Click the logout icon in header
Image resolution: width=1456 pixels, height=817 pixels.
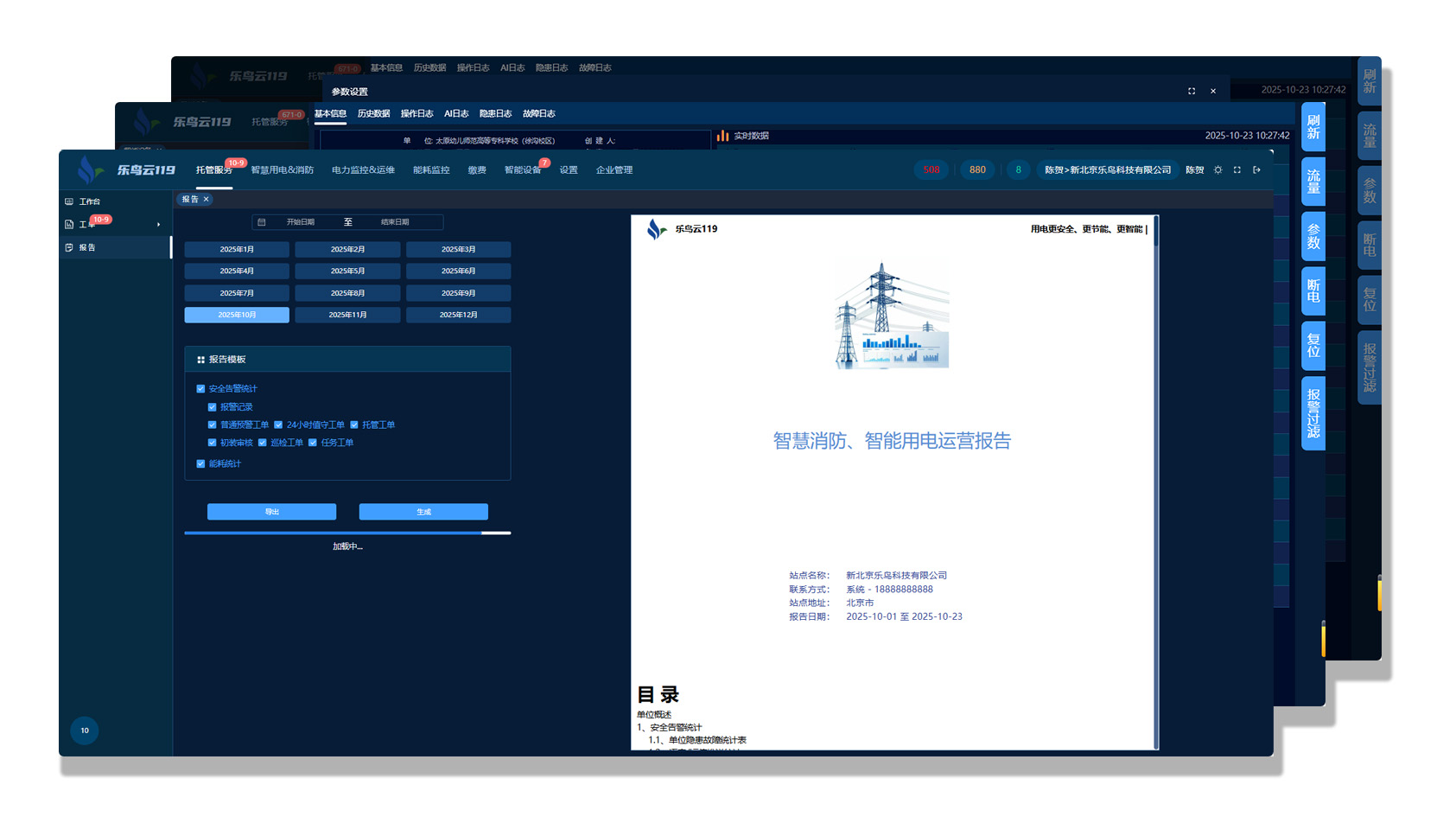[1257, 170]
